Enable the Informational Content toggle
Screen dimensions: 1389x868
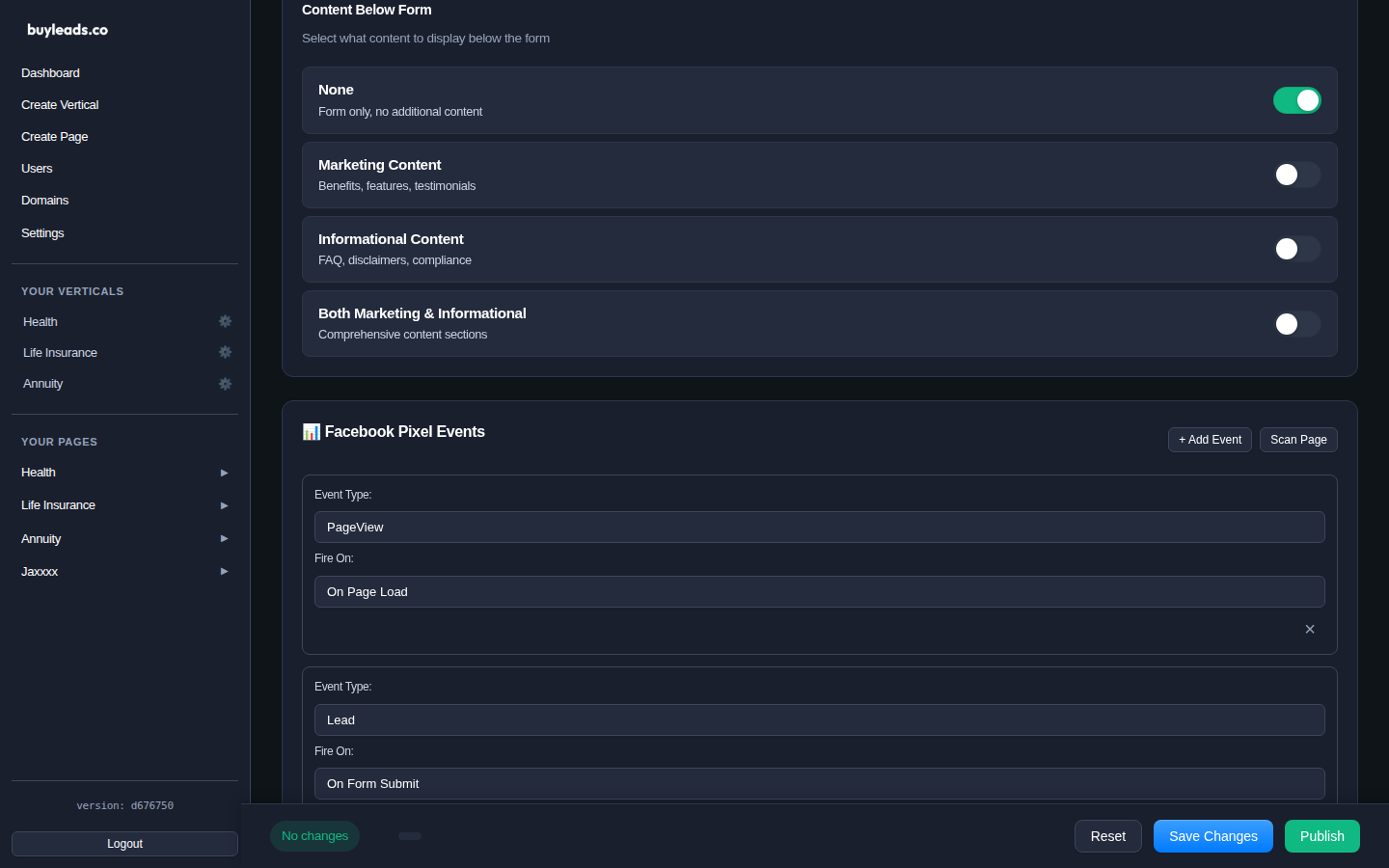coord(1297,249)
